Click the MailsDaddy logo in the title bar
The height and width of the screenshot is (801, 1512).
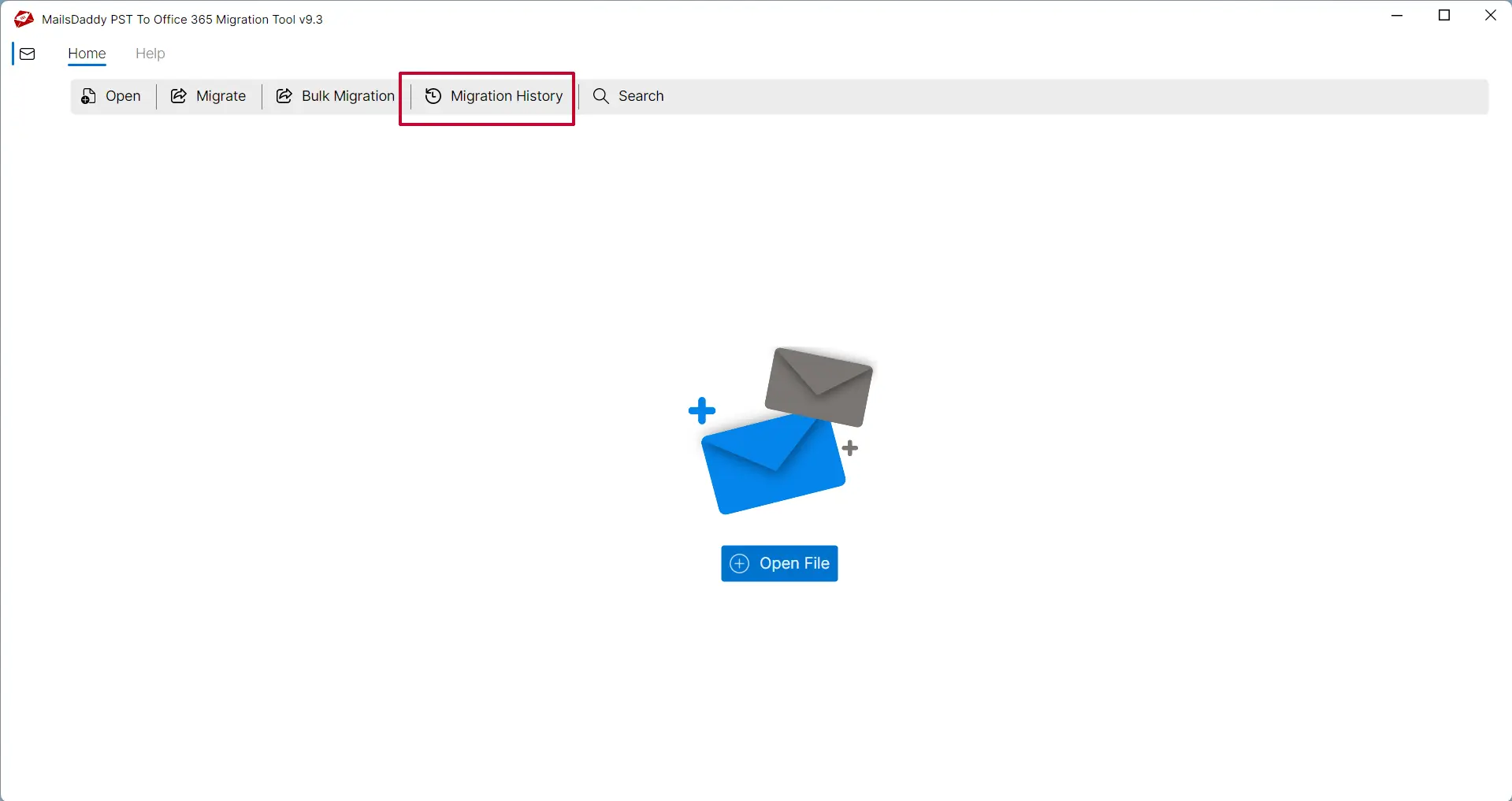pyautogui.click(x=23, y=18)
